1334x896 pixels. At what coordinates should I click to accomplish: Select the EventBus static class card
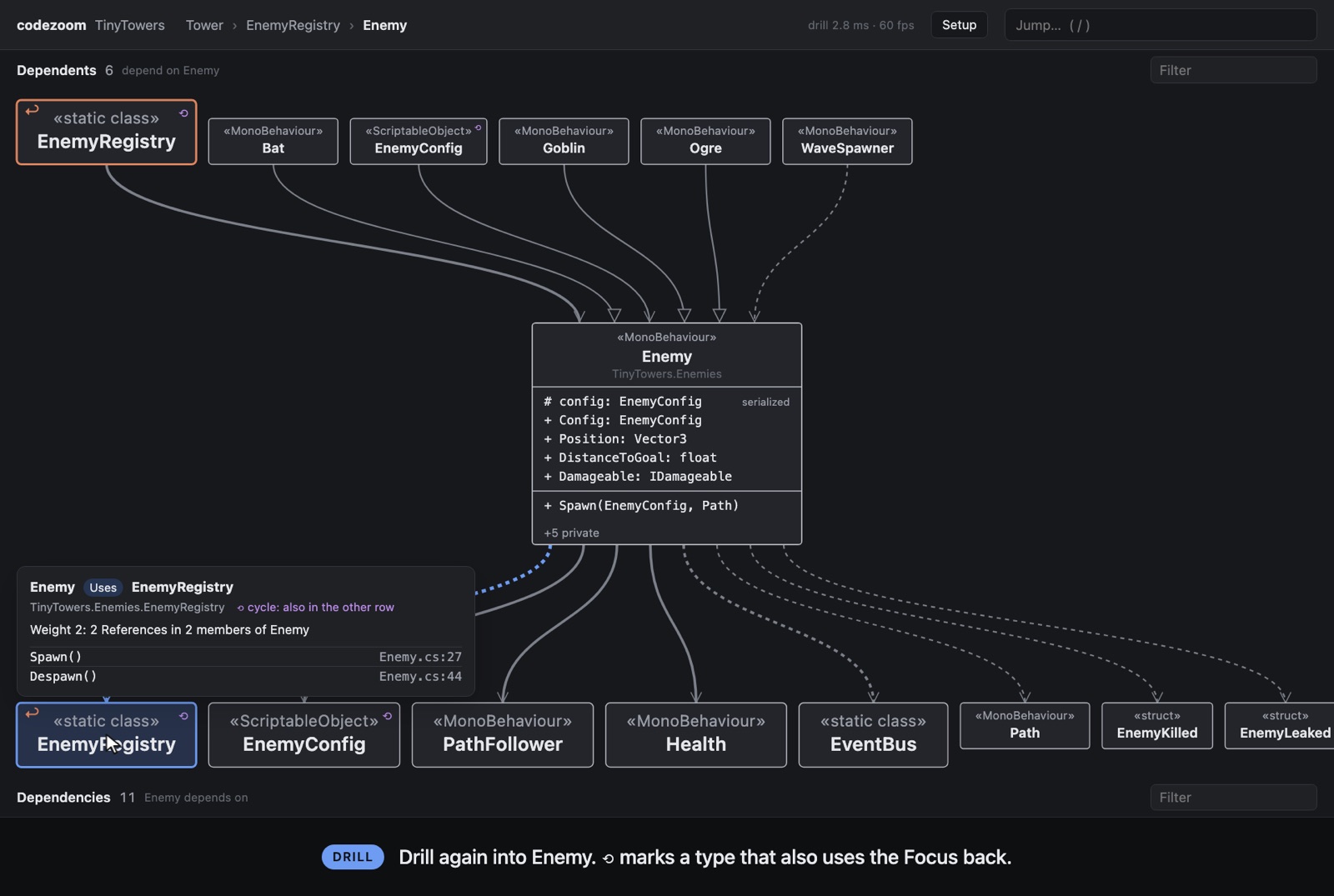[873, 734]
